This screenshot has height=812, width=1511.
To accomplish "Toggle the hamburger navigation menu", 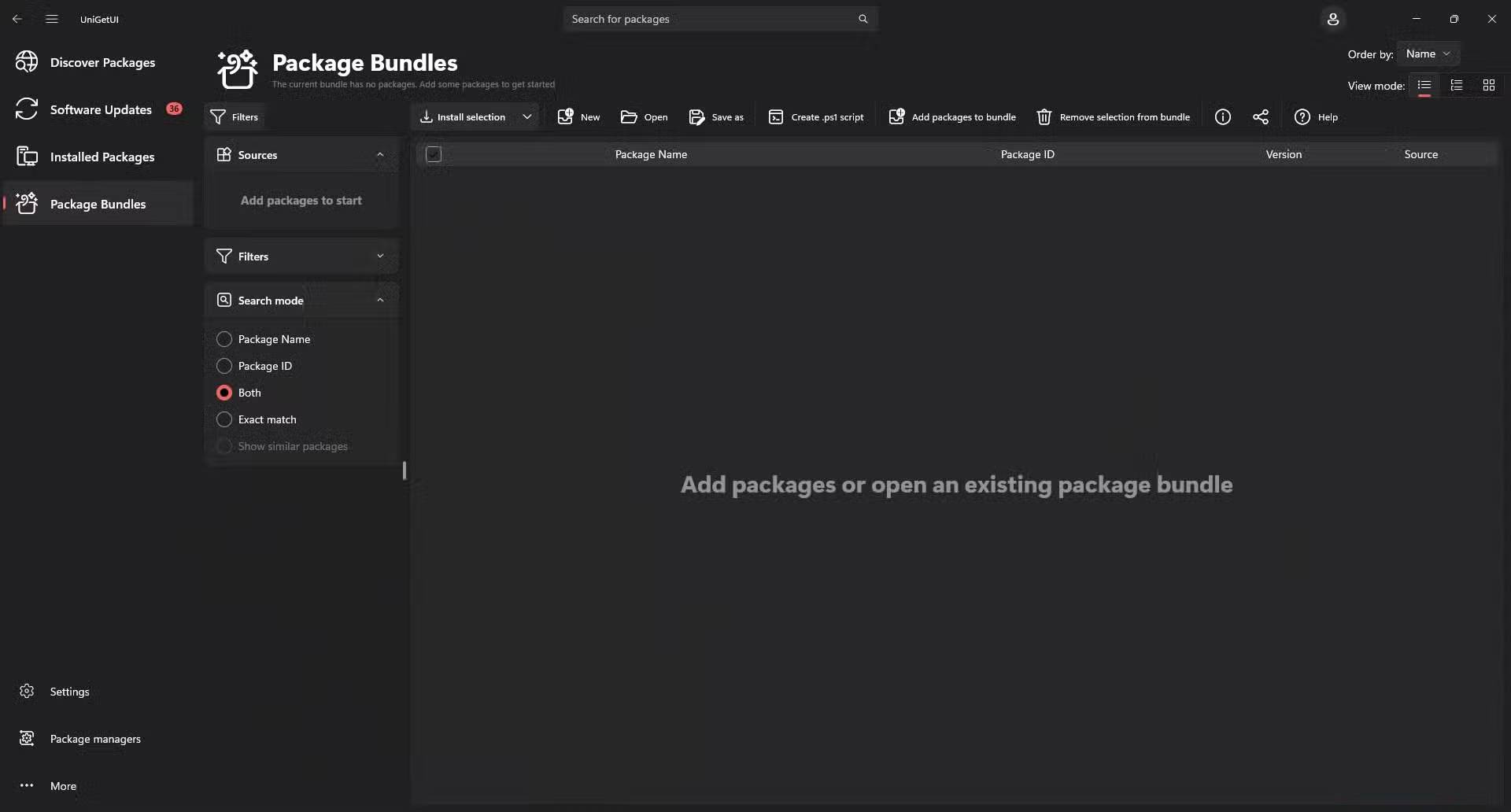I will coord(52,19).
